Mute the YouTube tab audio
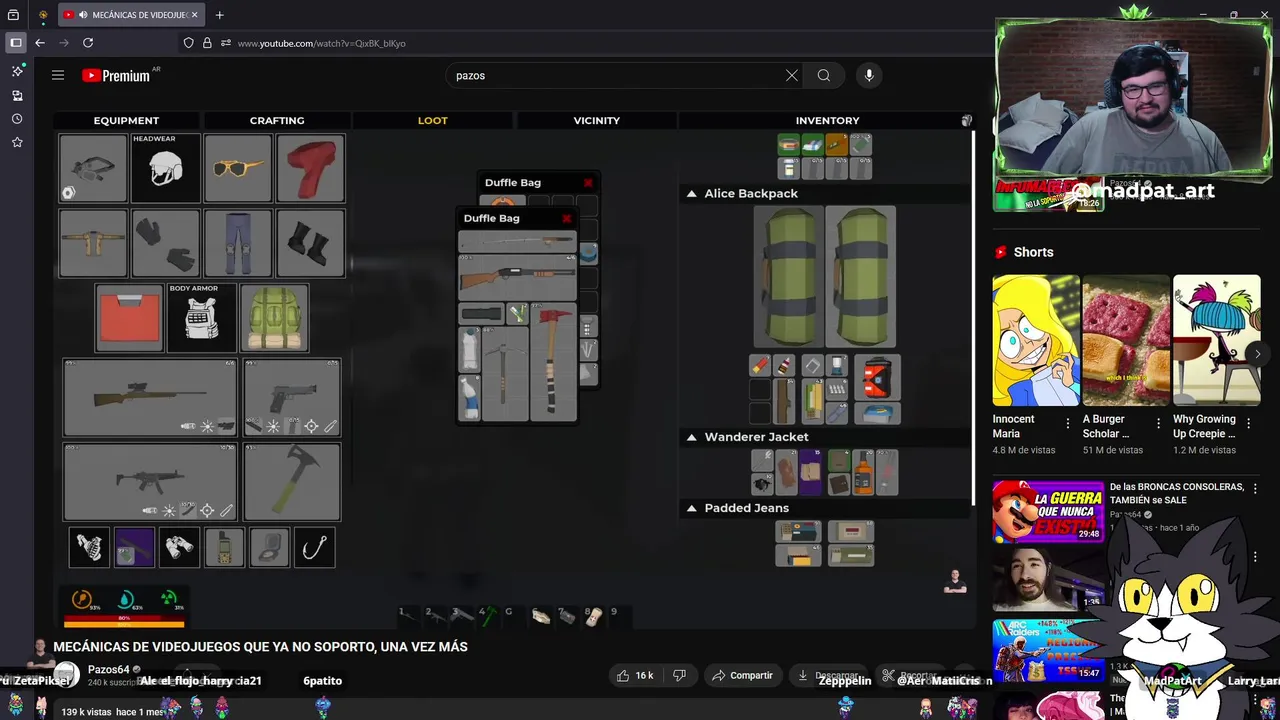The height and width of the screenshot is (720, 1280). point(84,15)
